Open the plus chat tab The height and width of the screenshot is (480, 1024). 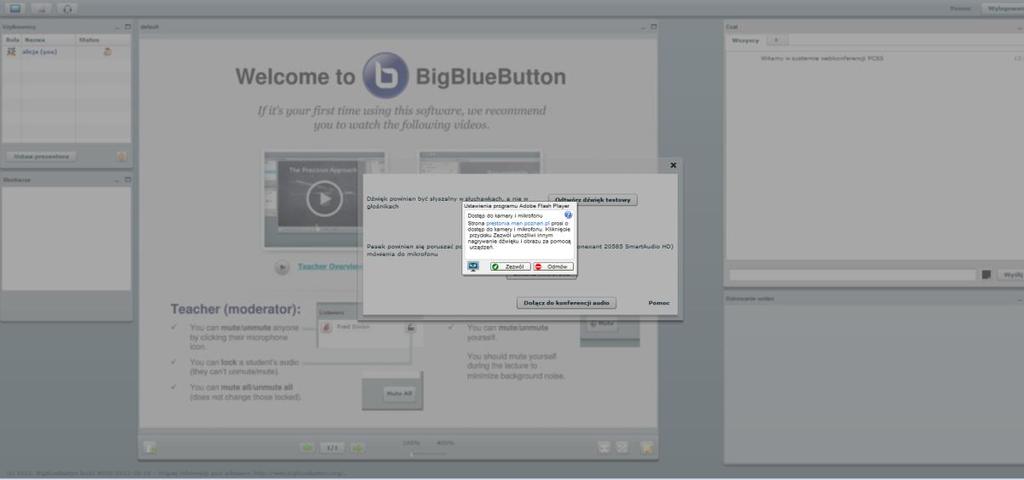tap(776, 40)
